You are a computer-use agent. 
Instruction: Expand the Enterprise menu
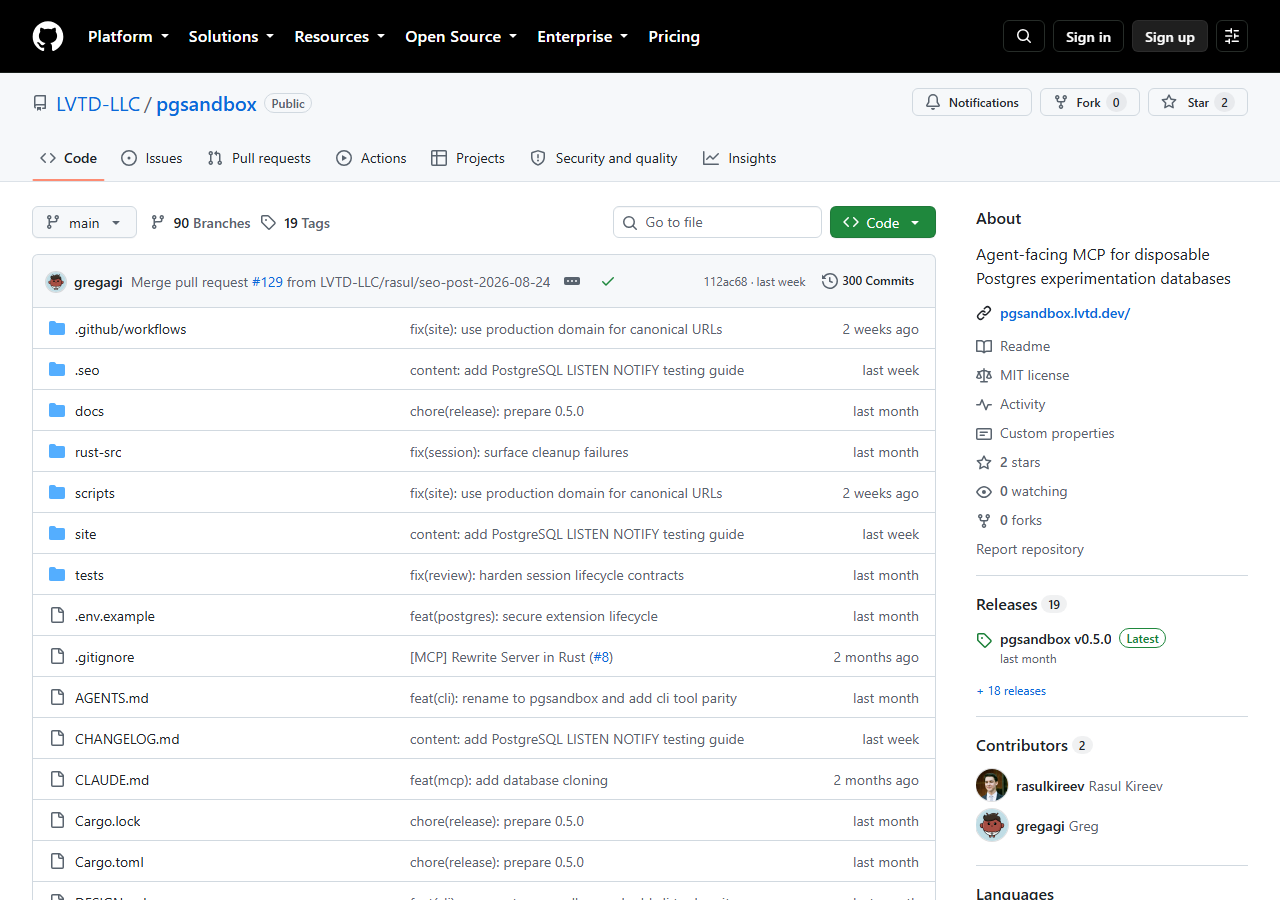[583, 36]
